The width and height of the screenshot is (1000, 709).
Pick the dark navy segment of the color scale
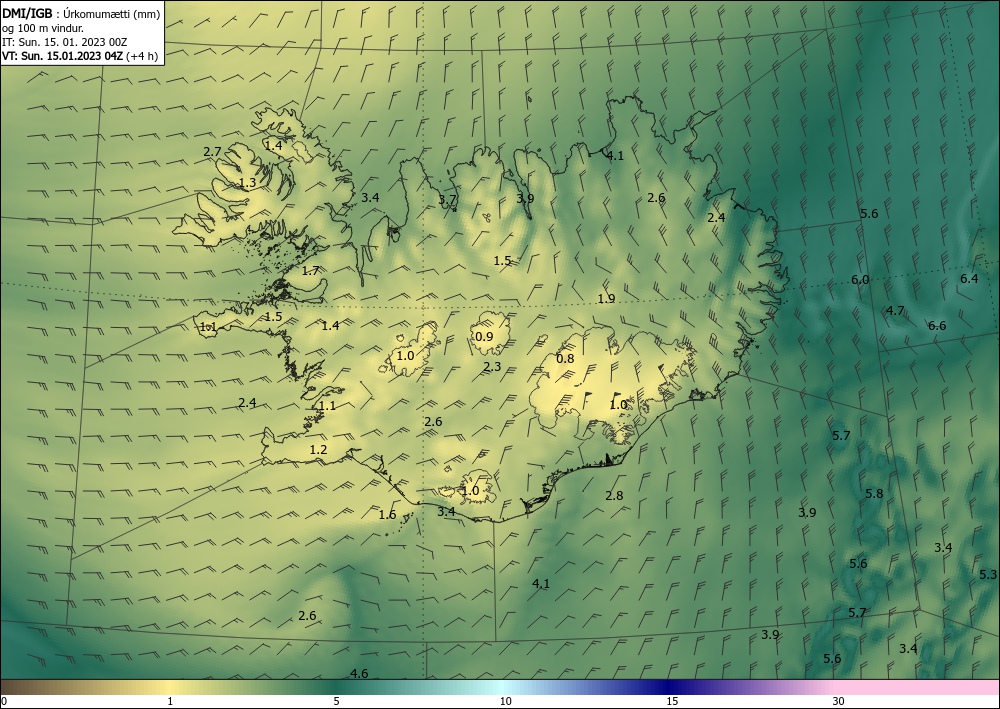tap(670, 687)
